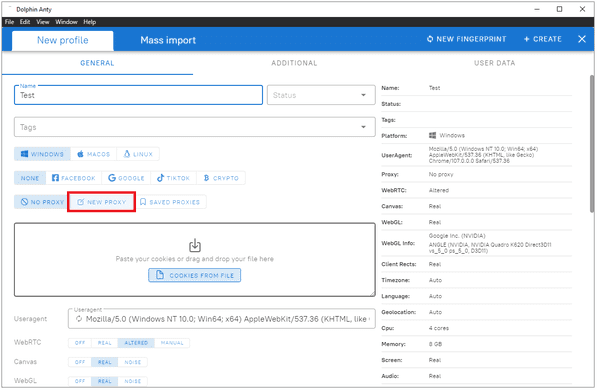Screen dimensions: 597x391
Task: Set WebGL to Real
Action: tap(105, 381)
